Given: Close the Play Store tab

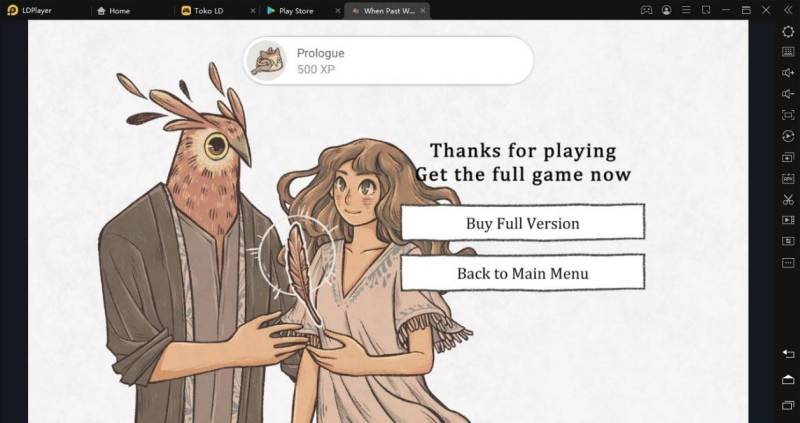Looking at the screenshot, I should tap(338, 11).
